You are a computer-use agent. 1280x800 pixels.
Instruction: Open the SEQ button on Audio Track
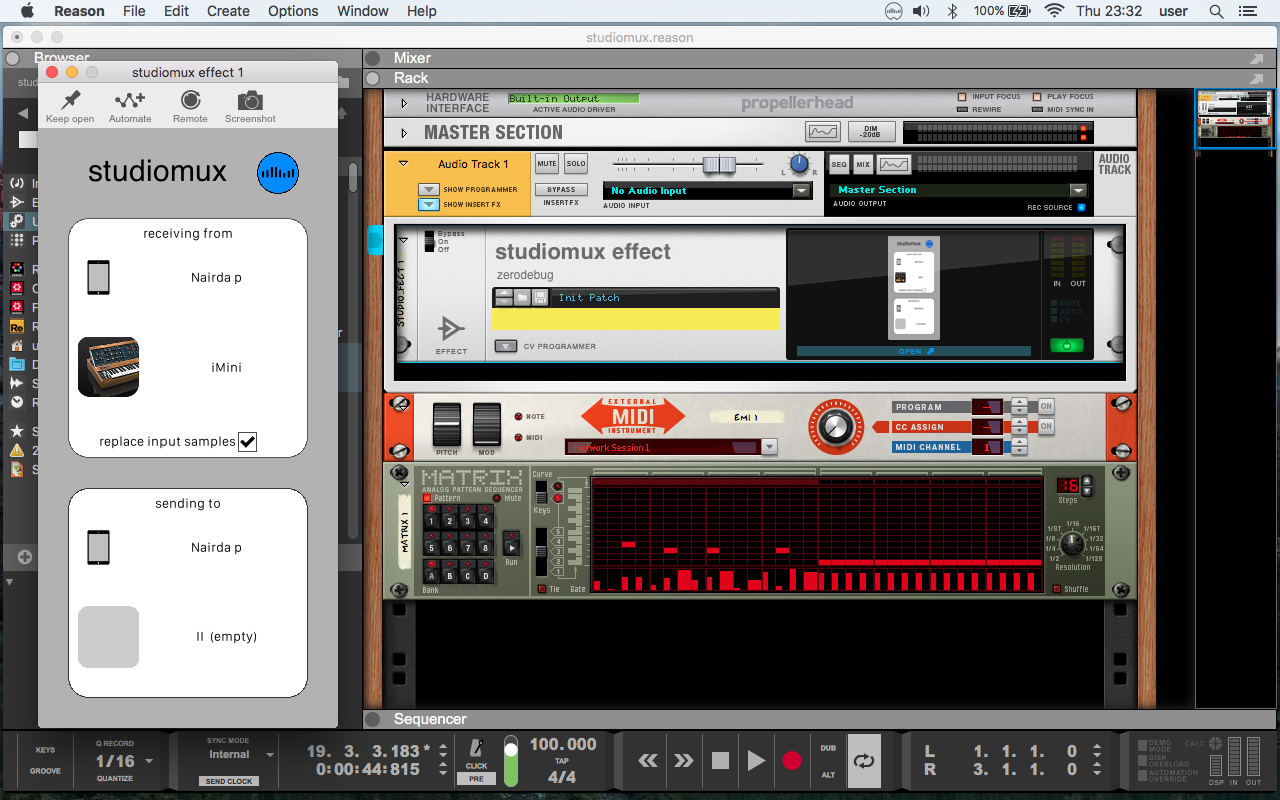(839, 164)
